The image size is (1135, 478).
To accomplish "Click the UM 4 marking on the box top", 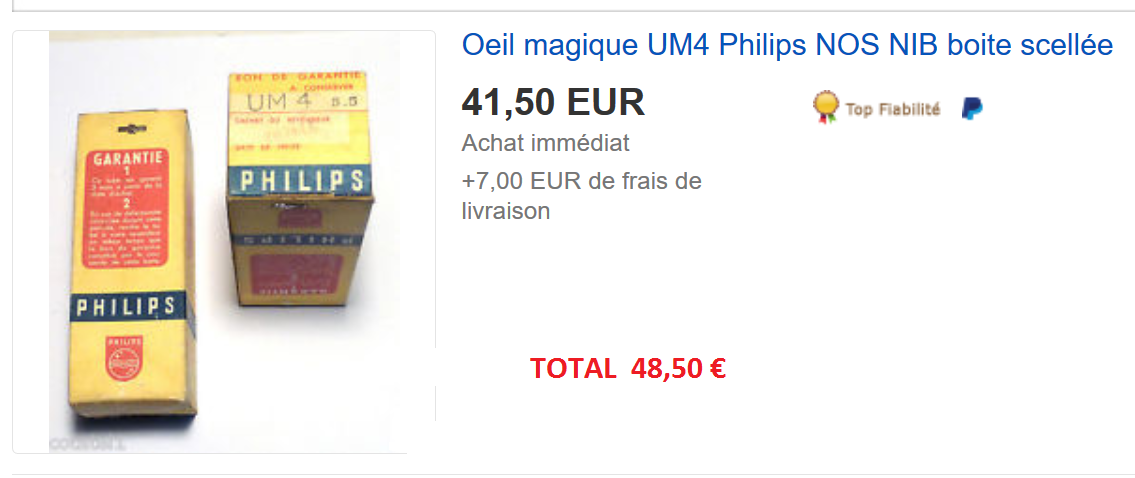I will (x=278, y=101).
